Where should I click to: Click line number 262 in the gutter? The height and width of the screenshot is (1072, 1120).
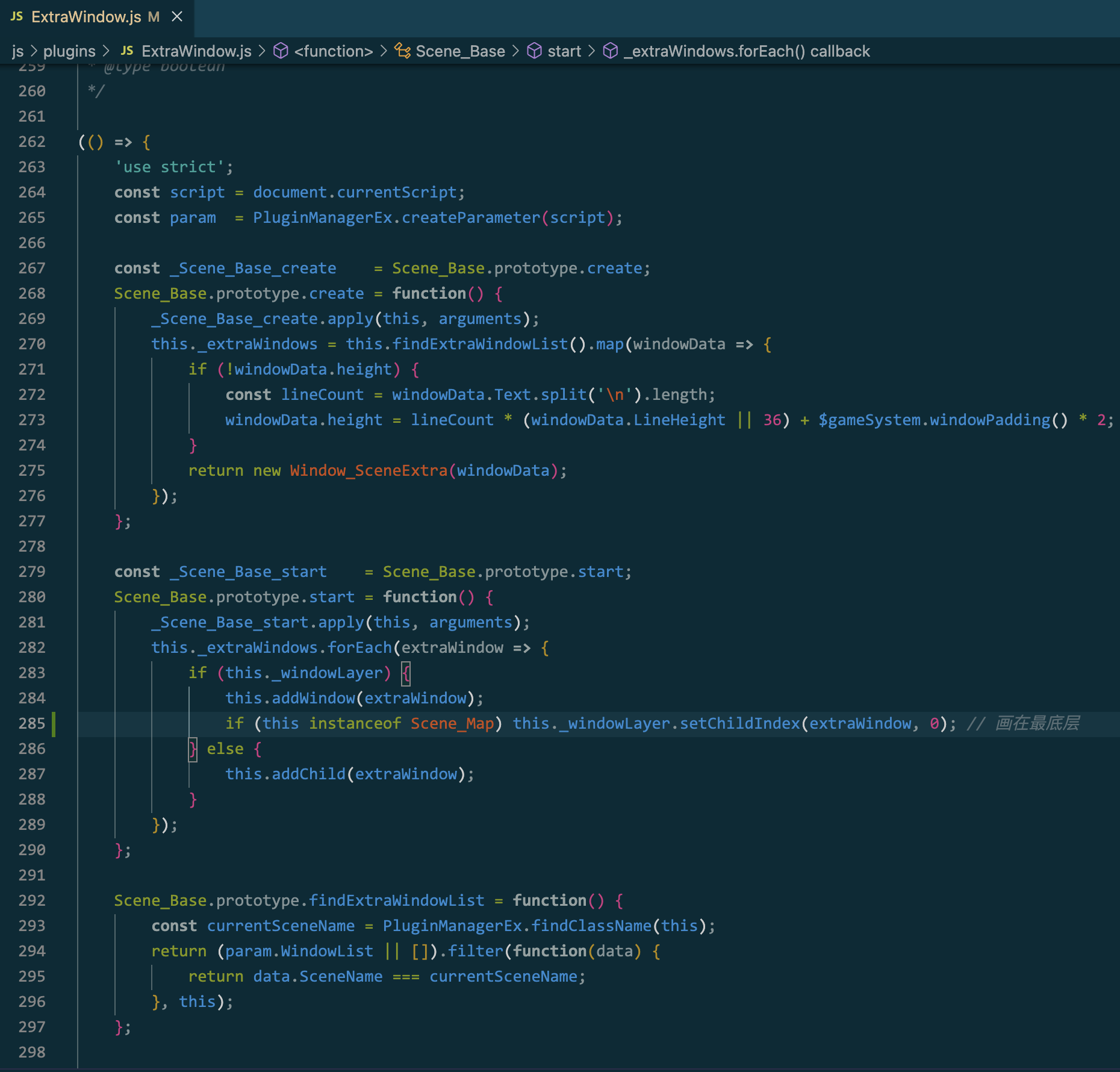[x=32, y=142]
